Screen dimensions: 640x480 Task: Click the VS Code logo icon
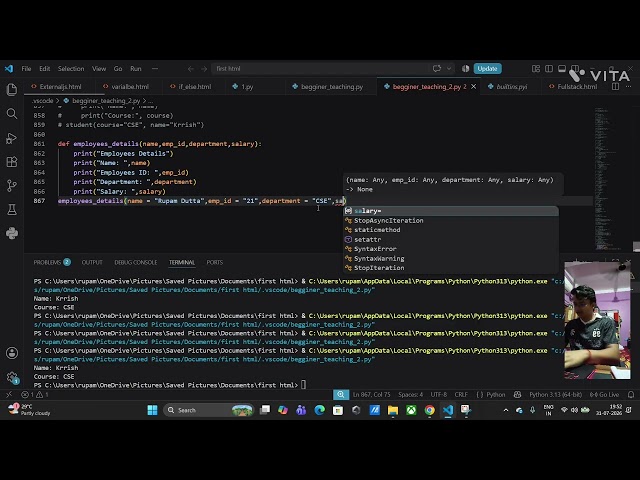(x=9, y=69)
